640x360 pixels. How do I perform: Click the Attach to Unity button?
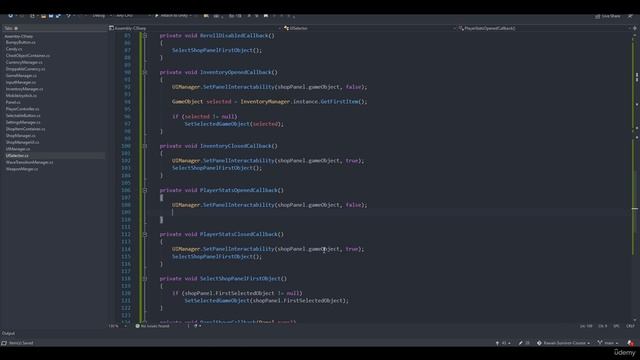173,16
